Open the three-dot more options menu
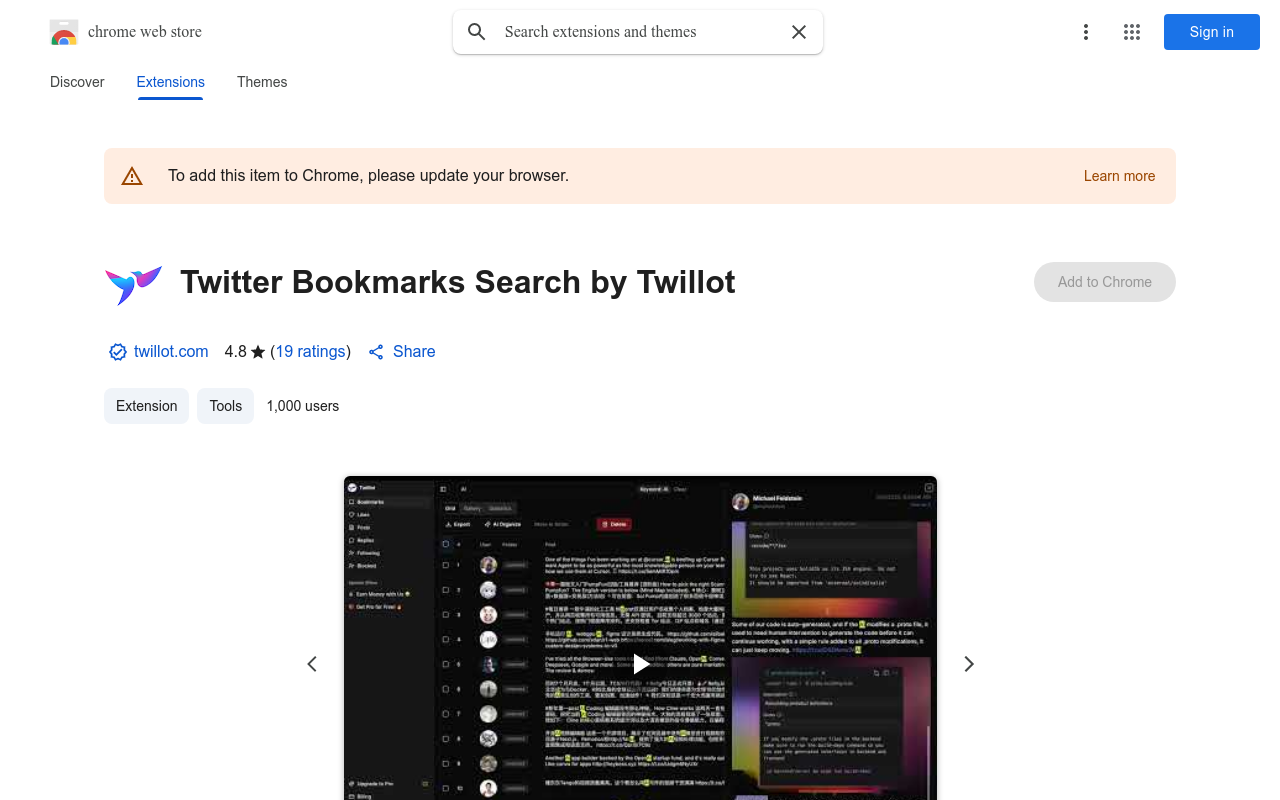Viewport: 1280px width, 800px height. (1086, 32)
